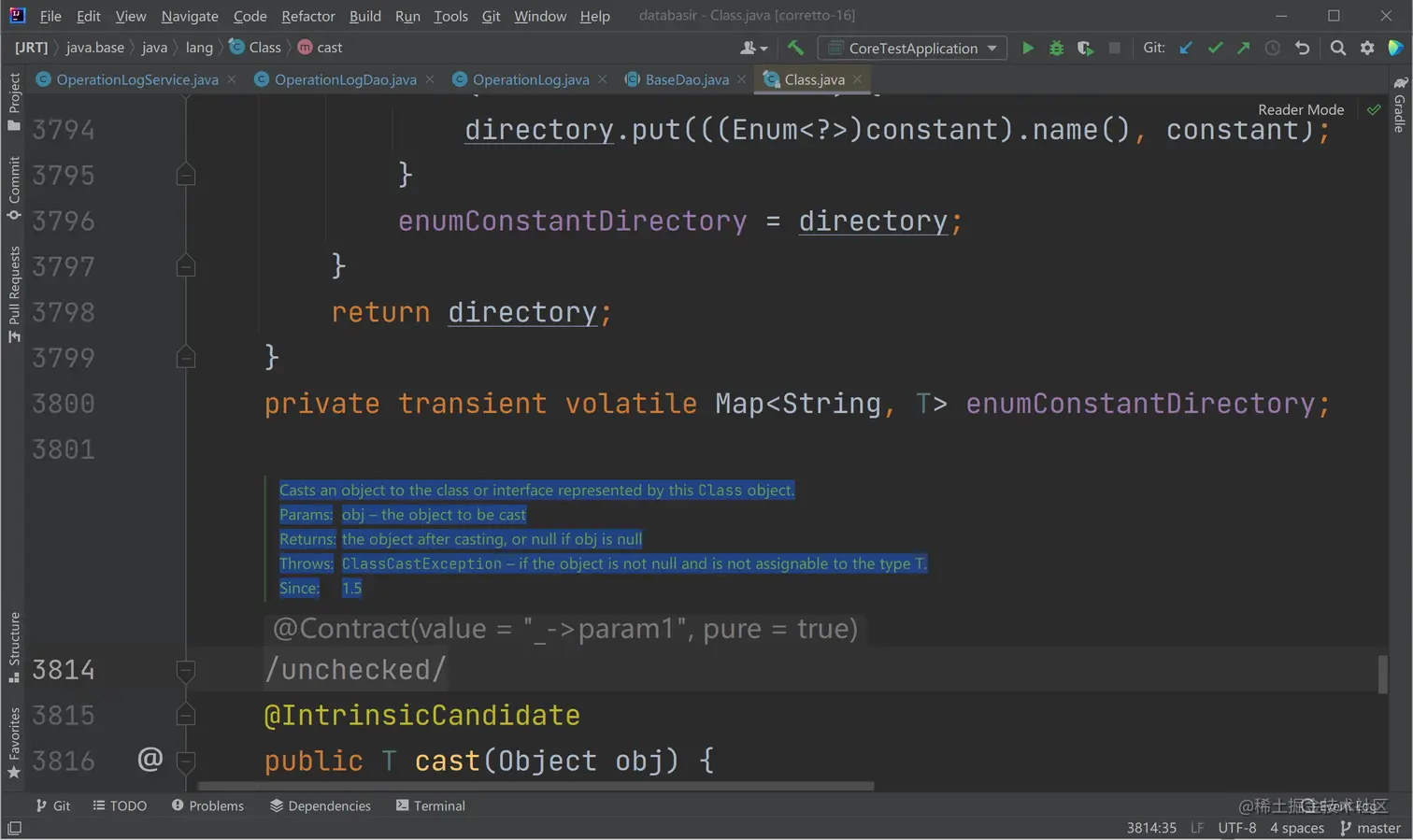The image size is (1413, 840).
Task: Start debugging with the bug icon
Action: pos(1056,48)
